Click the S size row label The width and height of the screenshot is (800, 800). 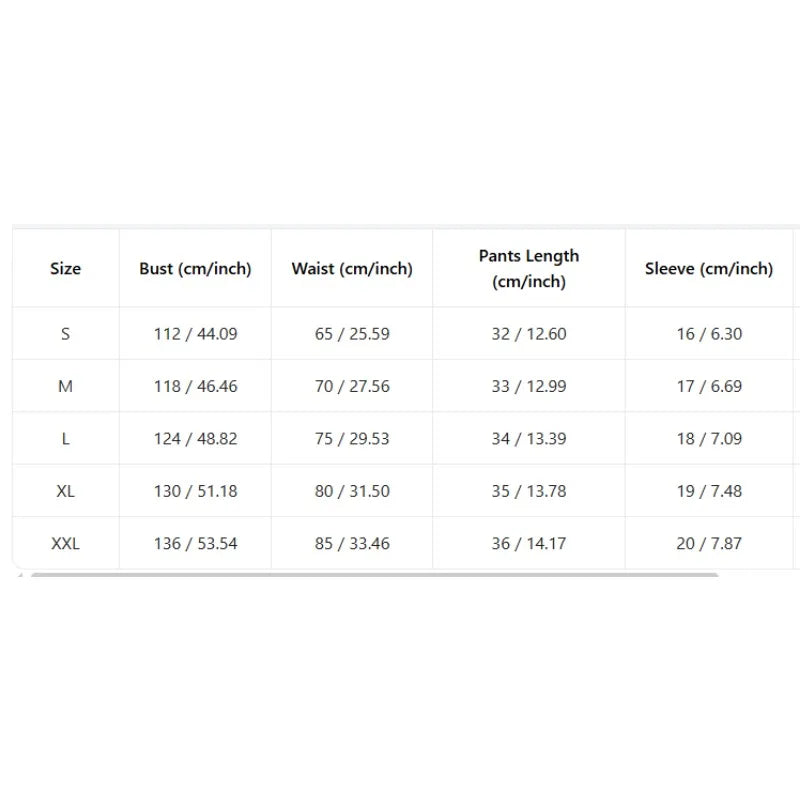coord(65,334)
